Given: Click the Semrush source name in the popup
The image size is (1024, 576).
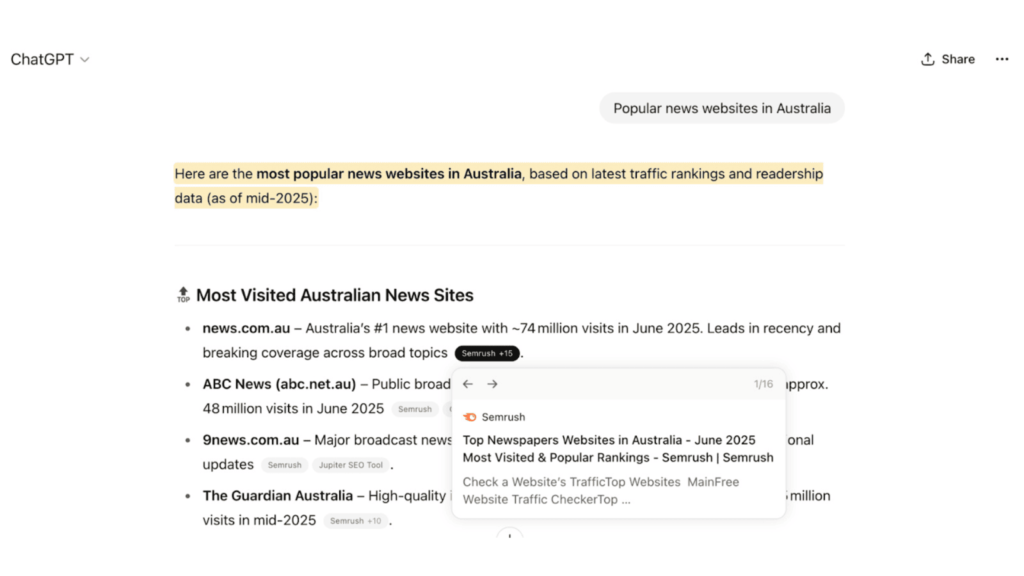Looking at the screenshot, I should (x=503, y=417).
